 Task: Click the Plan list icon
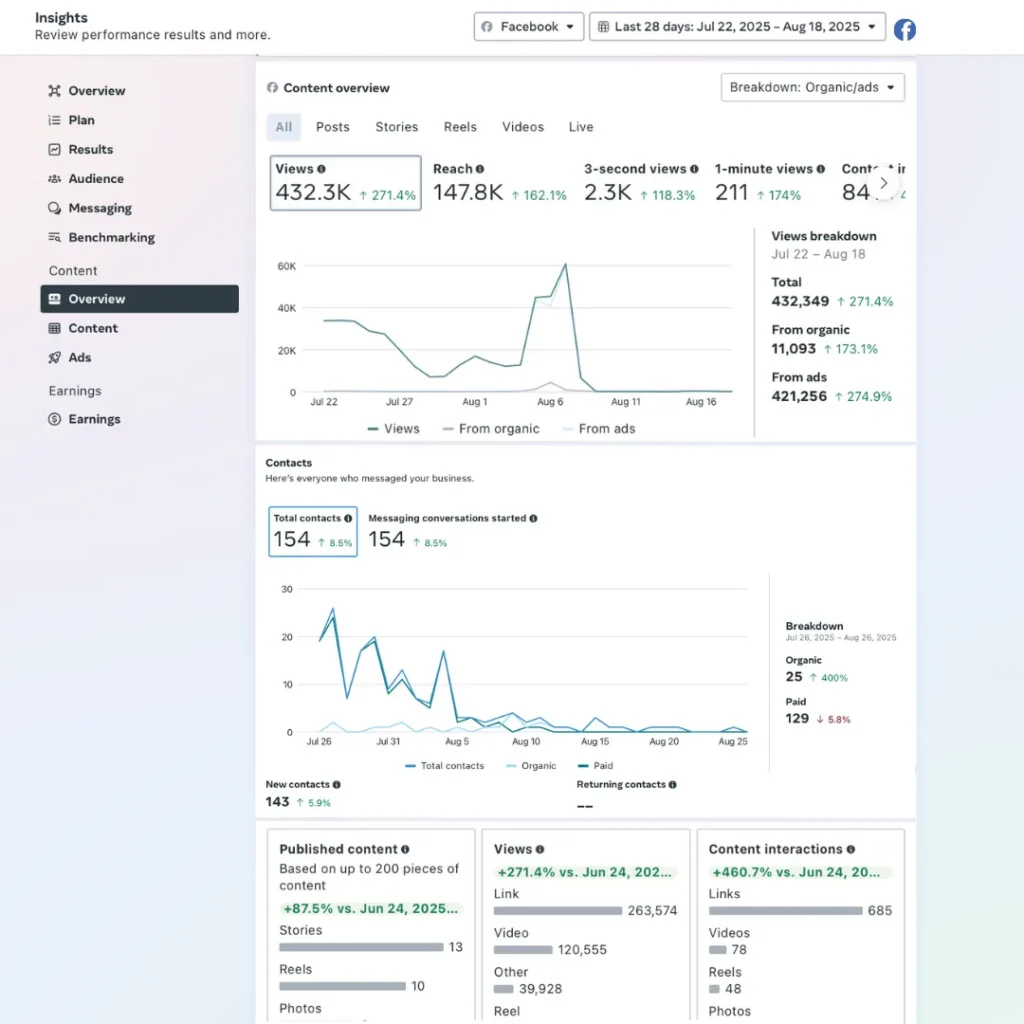click(54, 120)
